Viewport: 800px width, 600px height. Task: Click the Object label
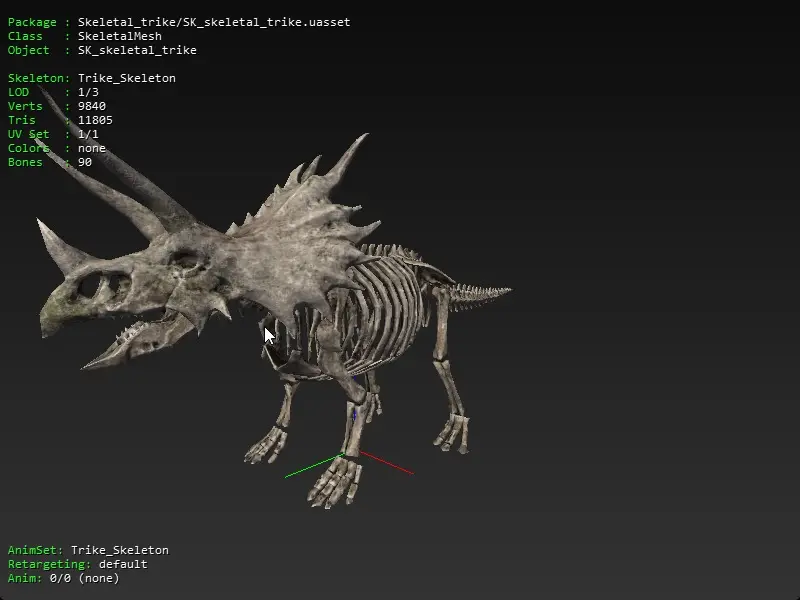pyautogui.click(x=29, y=51)
